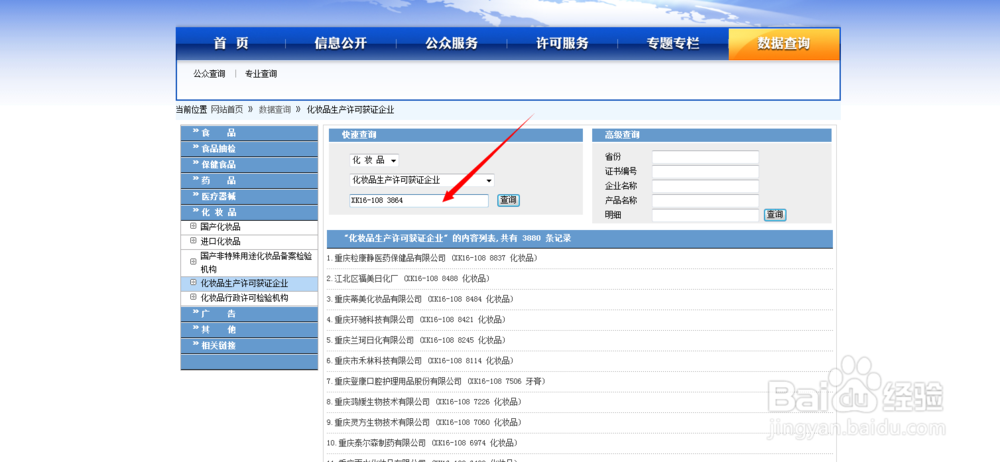
Task: Open the 信息公开 navigation tab
Action: coord(341,44)
